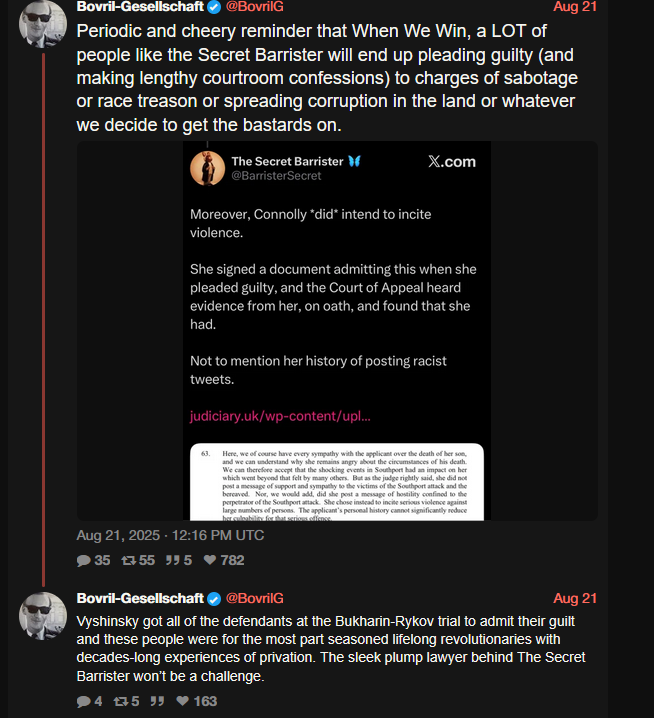This screenshot has height=718, width=654.
Task: Click the verified badge beside the top Bovril-Gesellschaft name
Action: point(214,7)
